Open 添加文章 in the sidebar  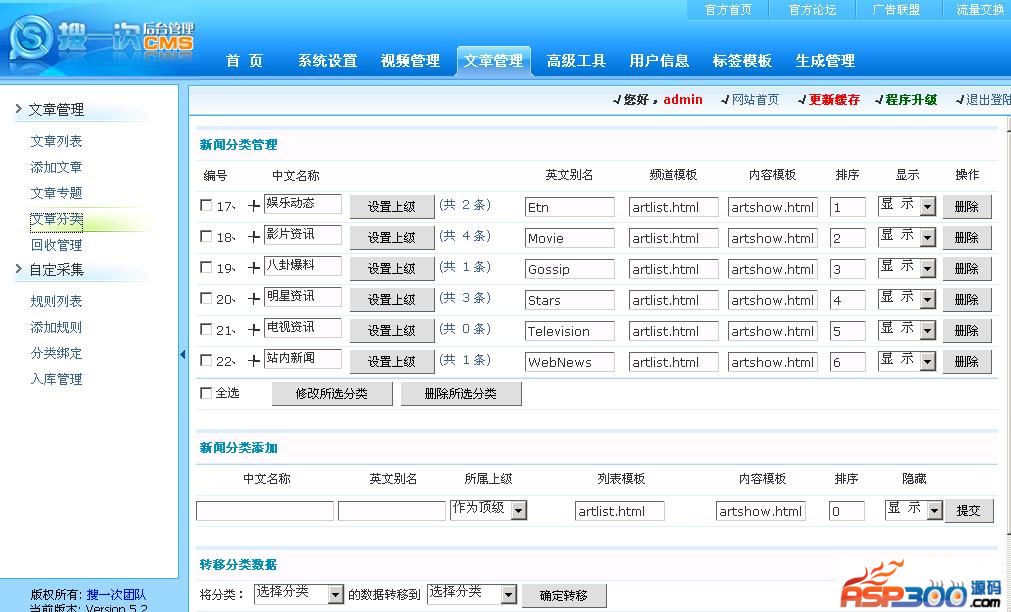56,167
